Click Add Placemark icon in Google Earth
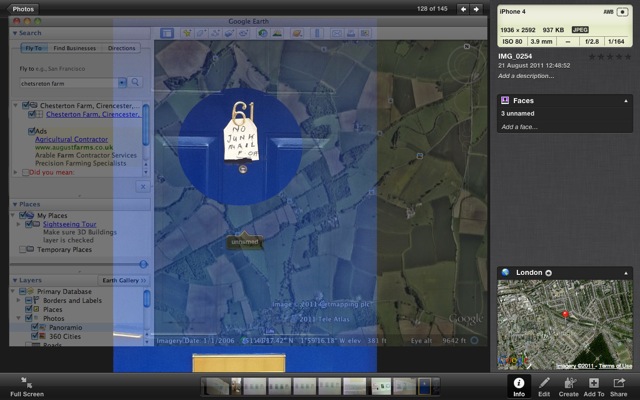The image size is (640, 400). pyautogui.click(x=187, y=33)
